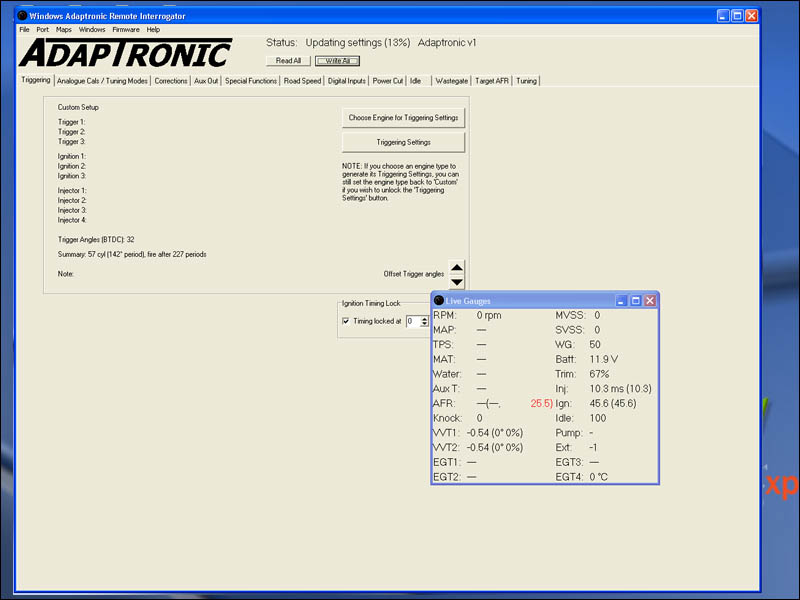Decrement the timing lock spinner

(x=424, y=324)
